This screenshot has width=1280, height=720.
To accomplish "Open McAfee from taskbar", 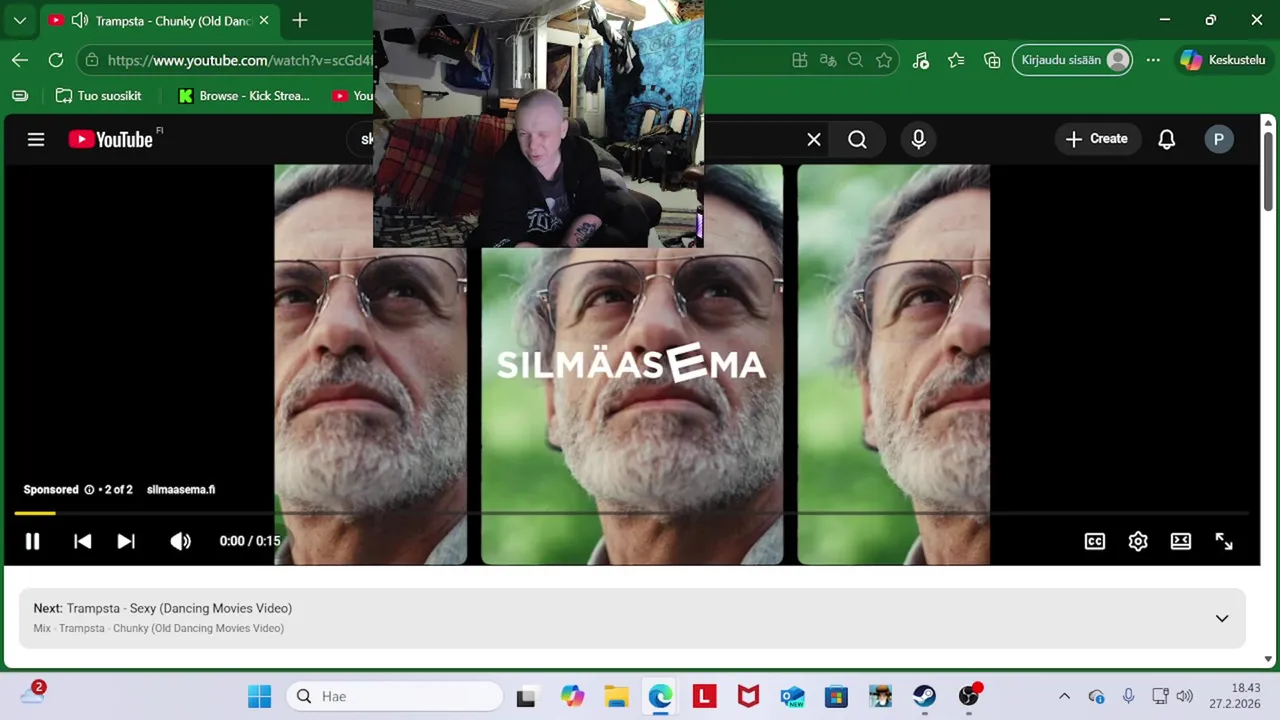I will [x=748, y=696].
